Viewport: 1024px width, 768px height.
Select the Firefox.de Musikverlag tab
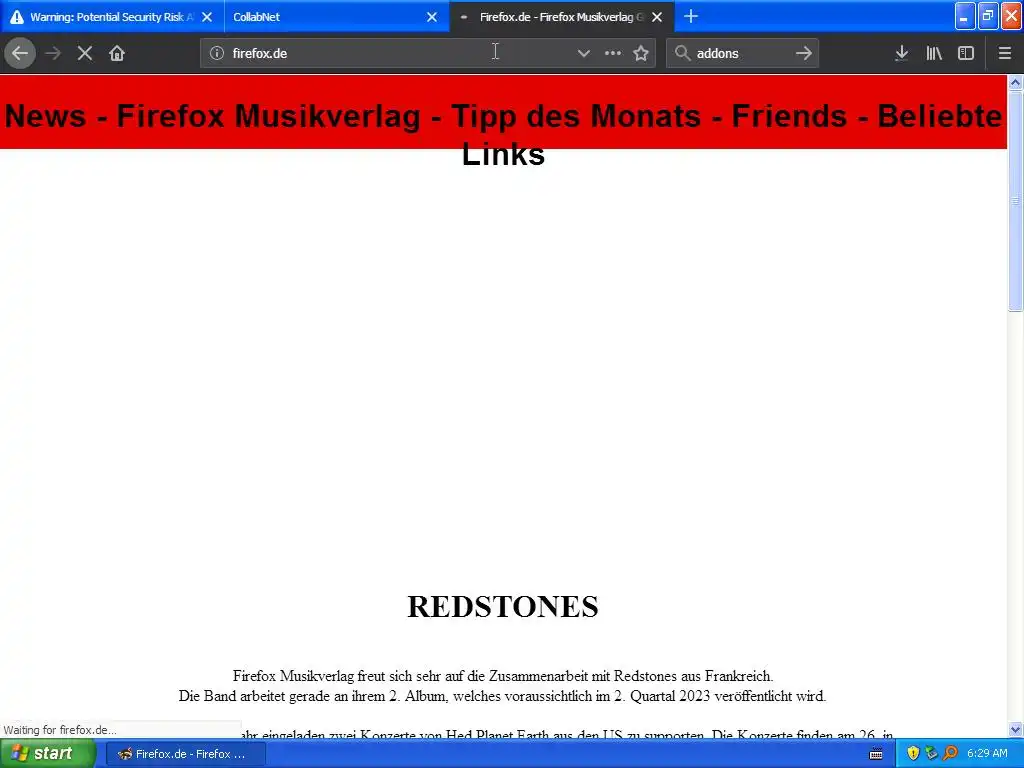point(562,17)
